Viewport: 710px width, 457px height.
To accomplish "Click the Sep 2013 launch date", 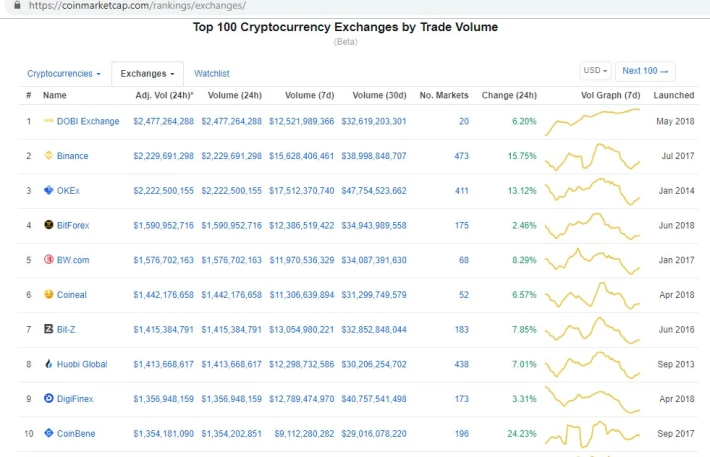I will point(676,364).
